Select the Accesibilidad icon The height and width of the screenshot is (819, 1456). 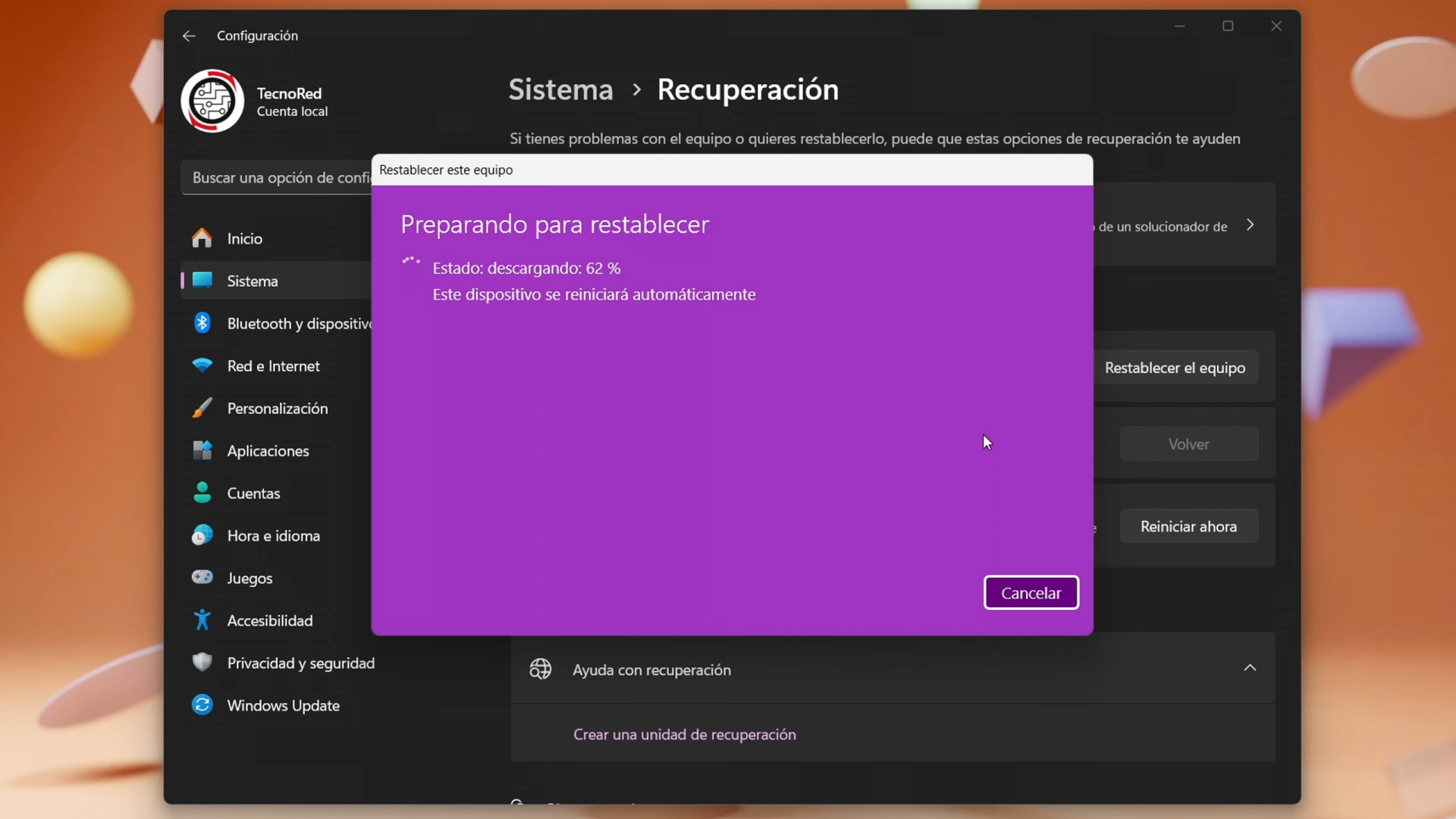coord(202,620)
